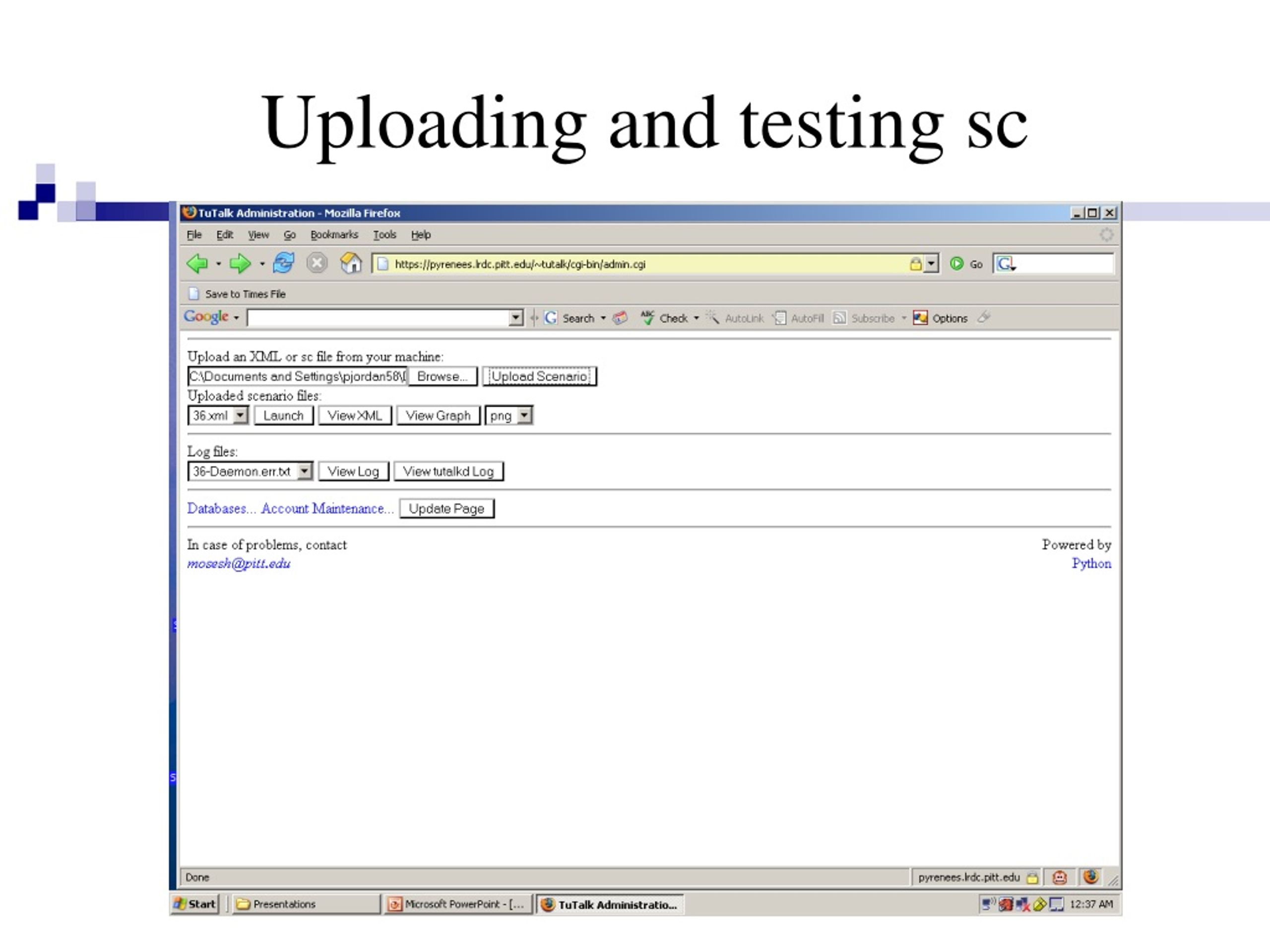
Task: Open the Forward button history dropdown arrow
Action: pos(262,264)
